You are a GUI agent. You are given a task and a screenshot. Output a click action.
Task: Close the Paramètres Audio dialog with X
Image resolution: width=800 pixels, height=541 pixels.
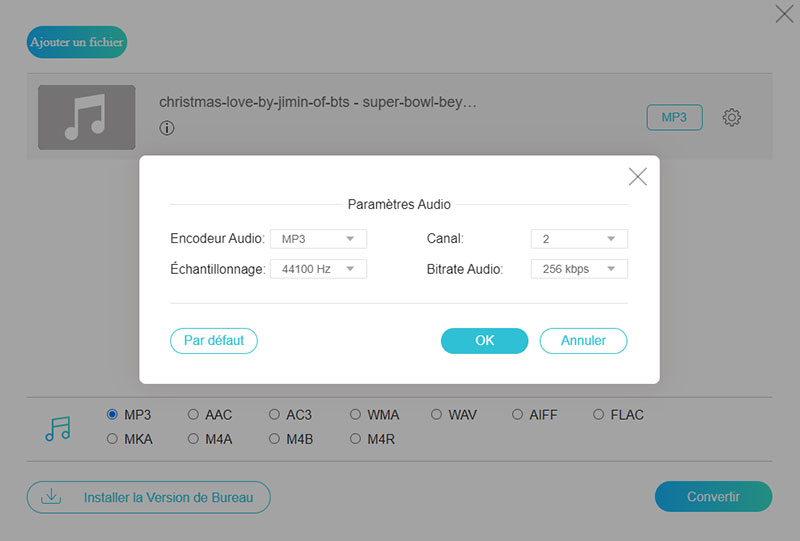coord(637,177)
